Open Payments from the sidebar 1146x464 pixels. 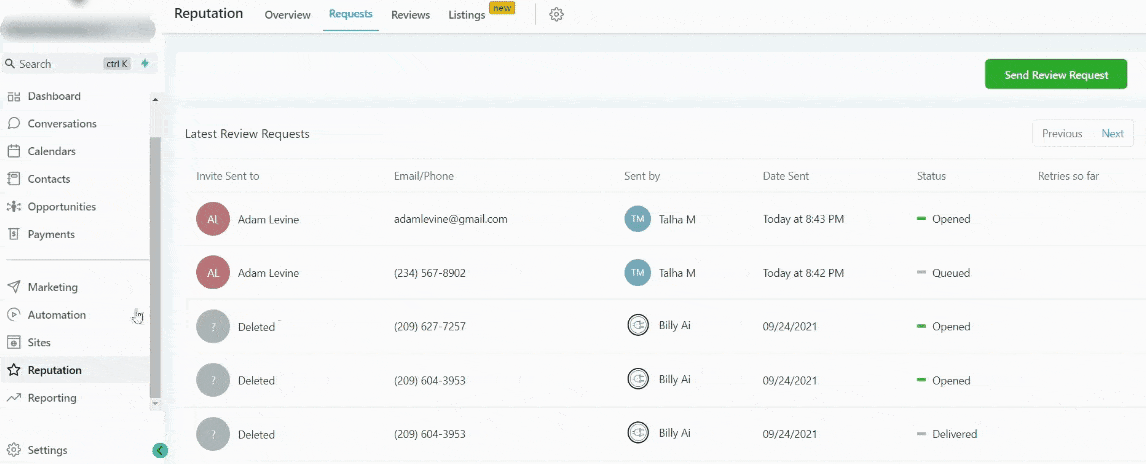point(51,234)
